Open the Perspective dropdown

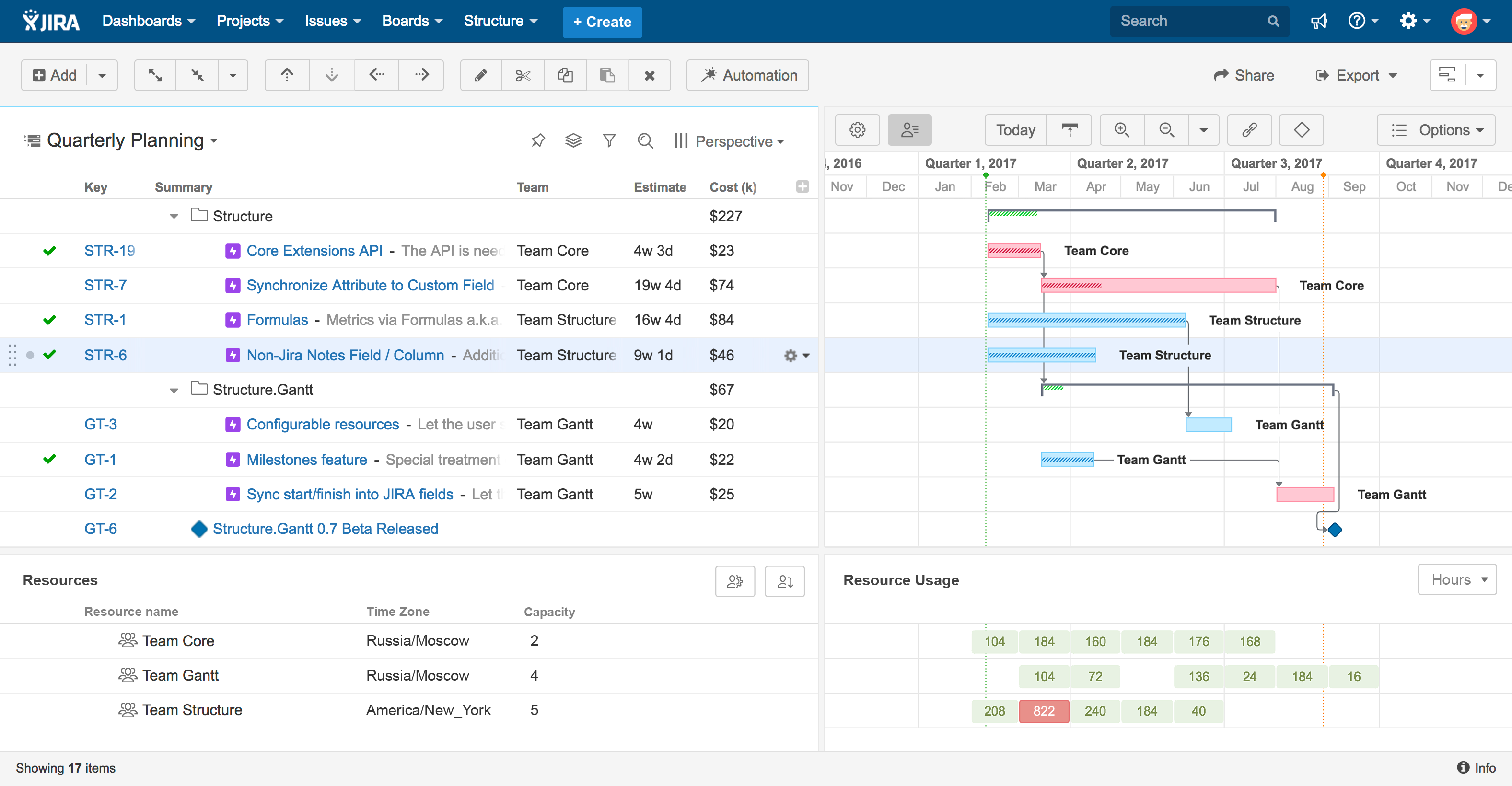730,141
